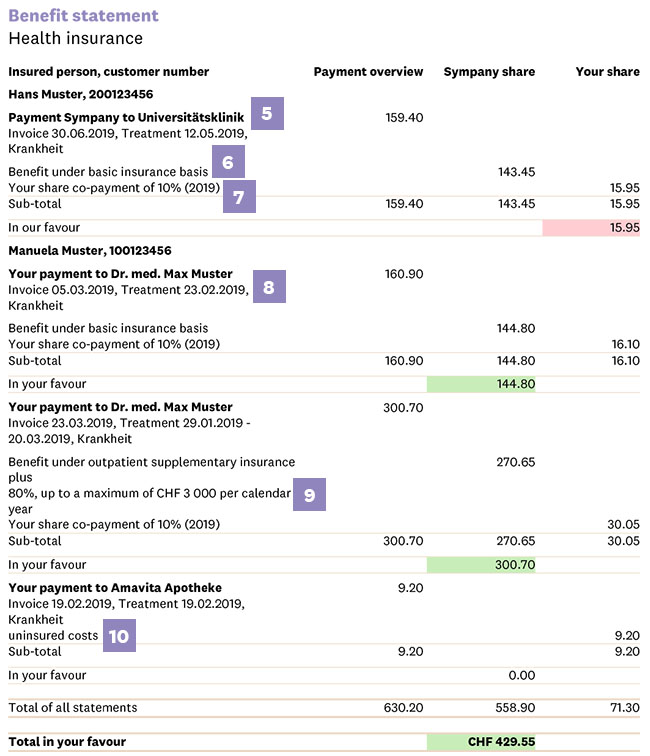Click the purple marker number 6
Image resolution: width=650 pixels, height=756 pixels.
pyautogui.click(x=228, y=162)
